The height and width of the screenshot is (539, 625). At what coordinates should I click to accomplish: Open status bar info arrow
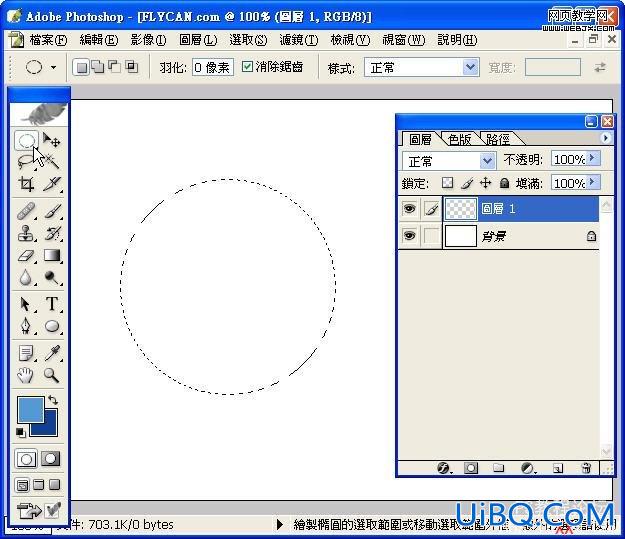(x=280, y=524)
